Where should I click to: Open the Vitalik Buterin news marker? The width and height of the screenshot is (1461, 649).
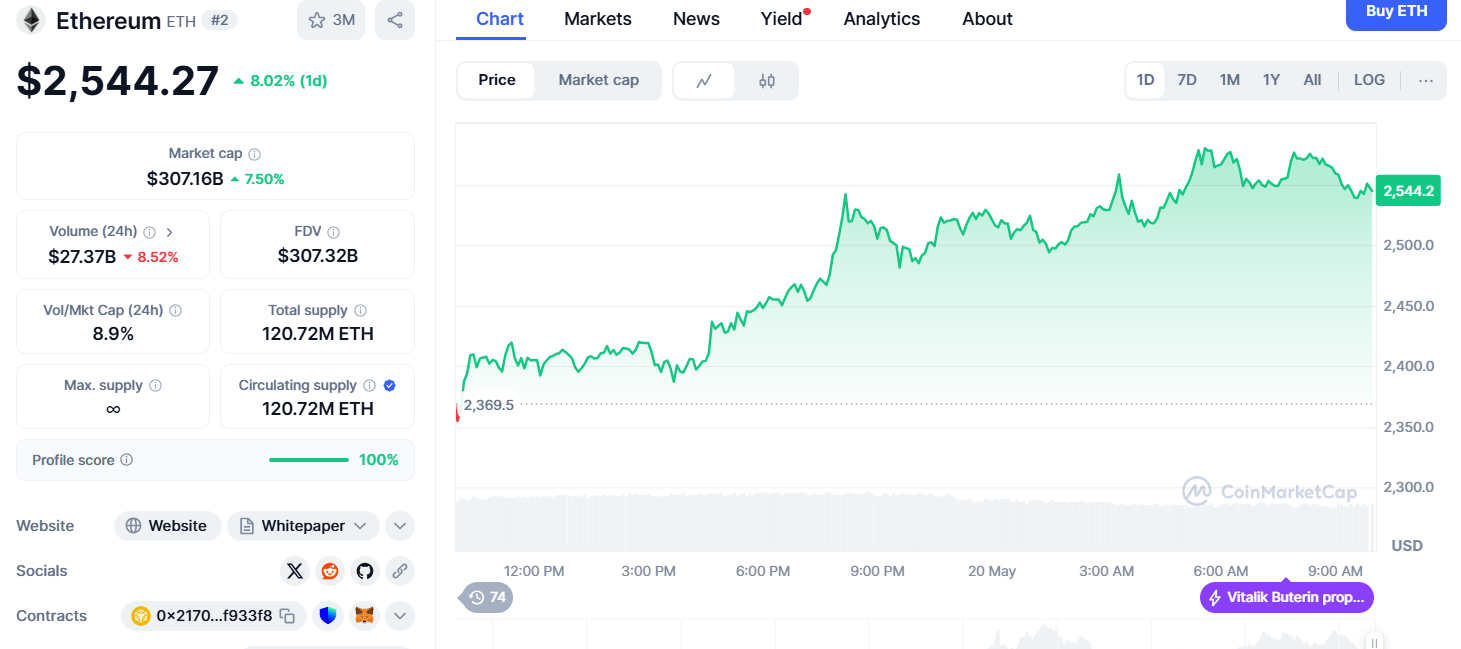pos(1287,598)
